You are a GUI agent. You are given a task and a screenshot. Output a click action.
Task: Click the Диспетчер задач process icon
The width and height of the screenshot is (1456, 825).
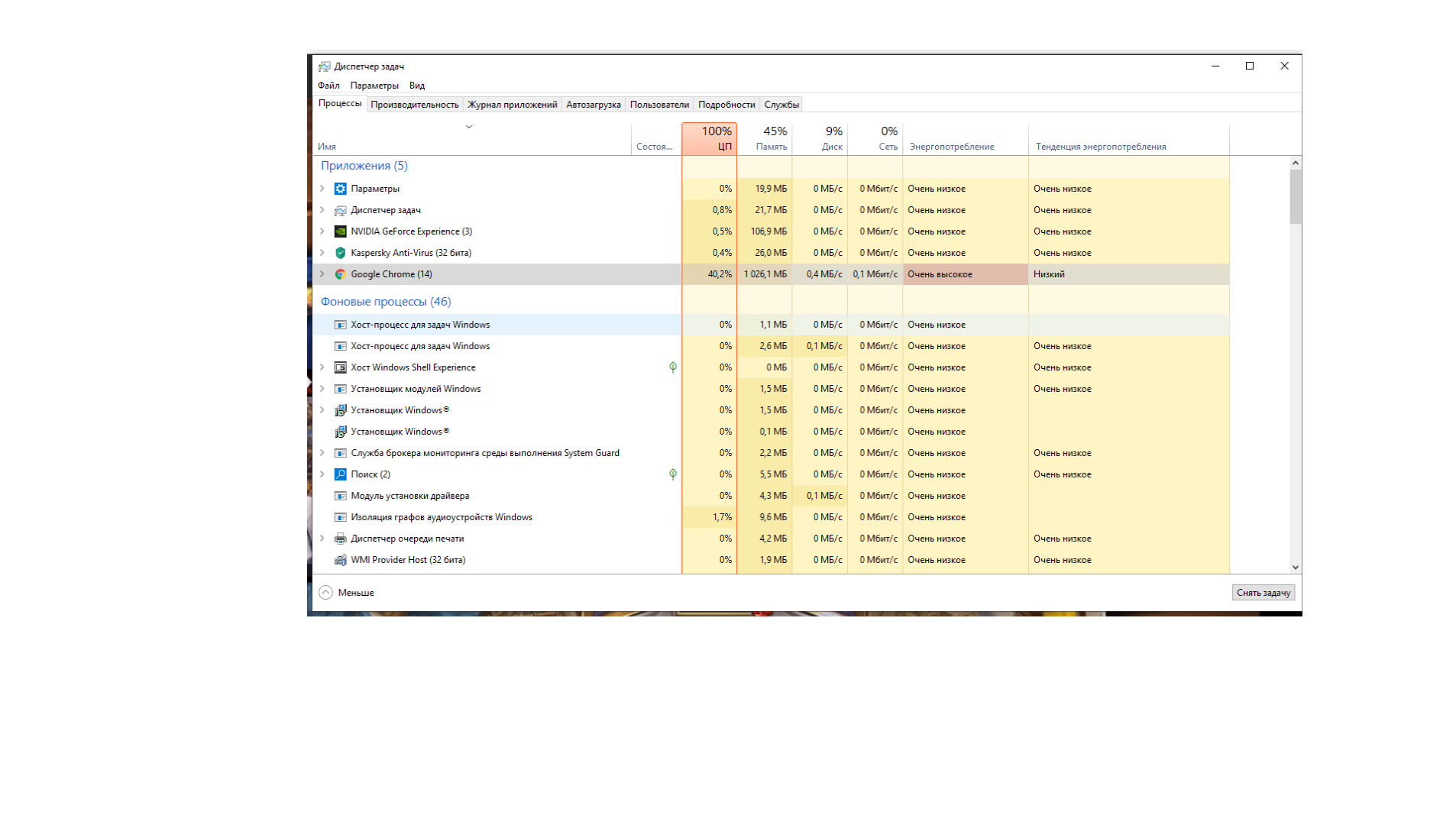[x=341, y=210]
